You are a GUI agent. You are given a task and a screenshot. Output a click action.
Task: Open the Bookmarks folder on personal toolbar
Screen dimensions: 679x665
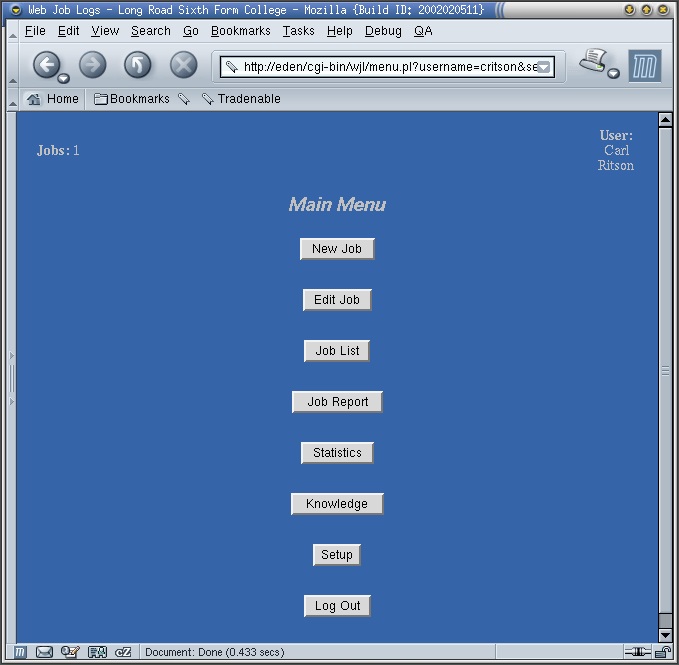point(132,99)
